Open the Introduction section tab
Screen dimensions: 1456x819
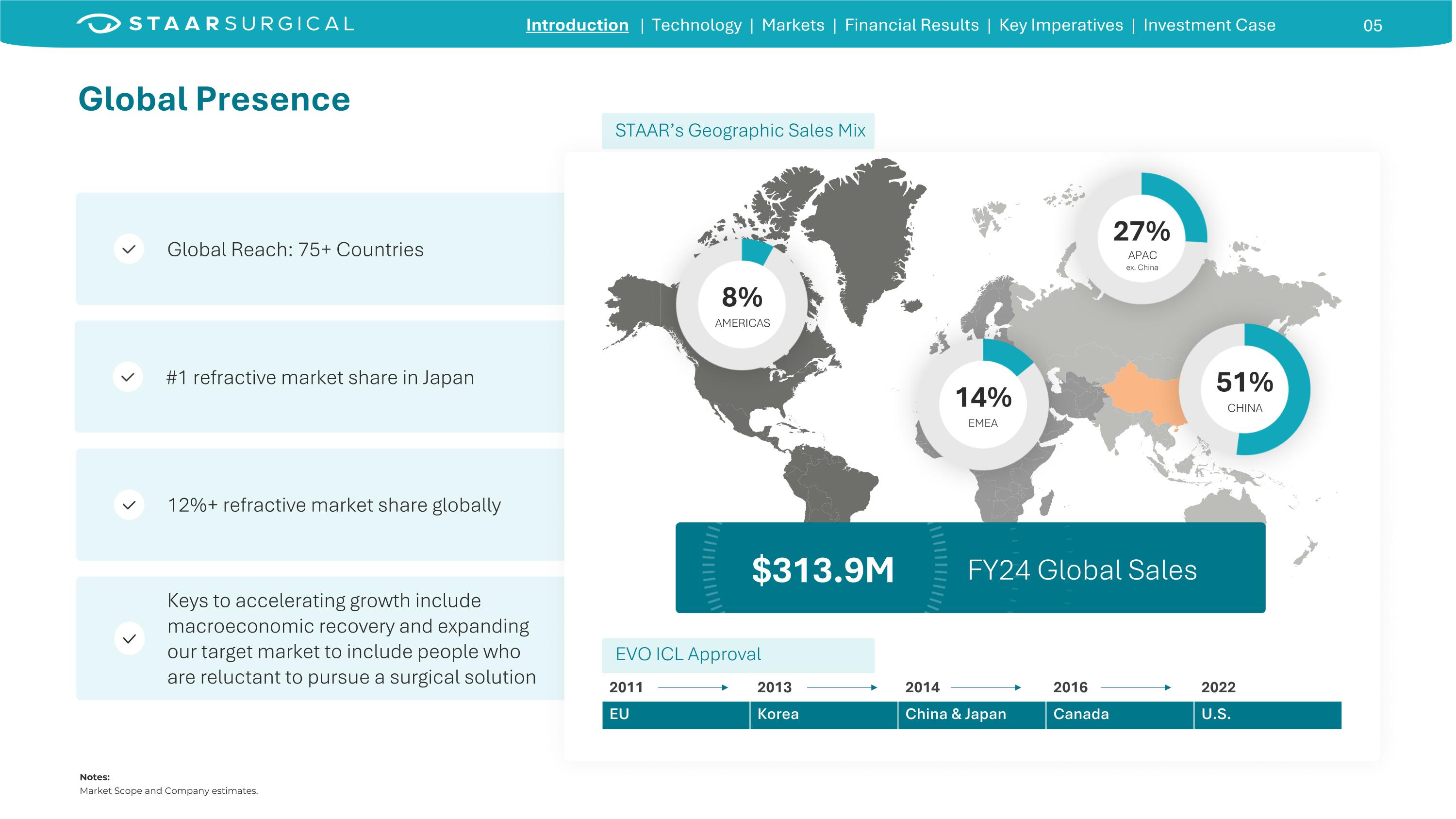[577, 25]
